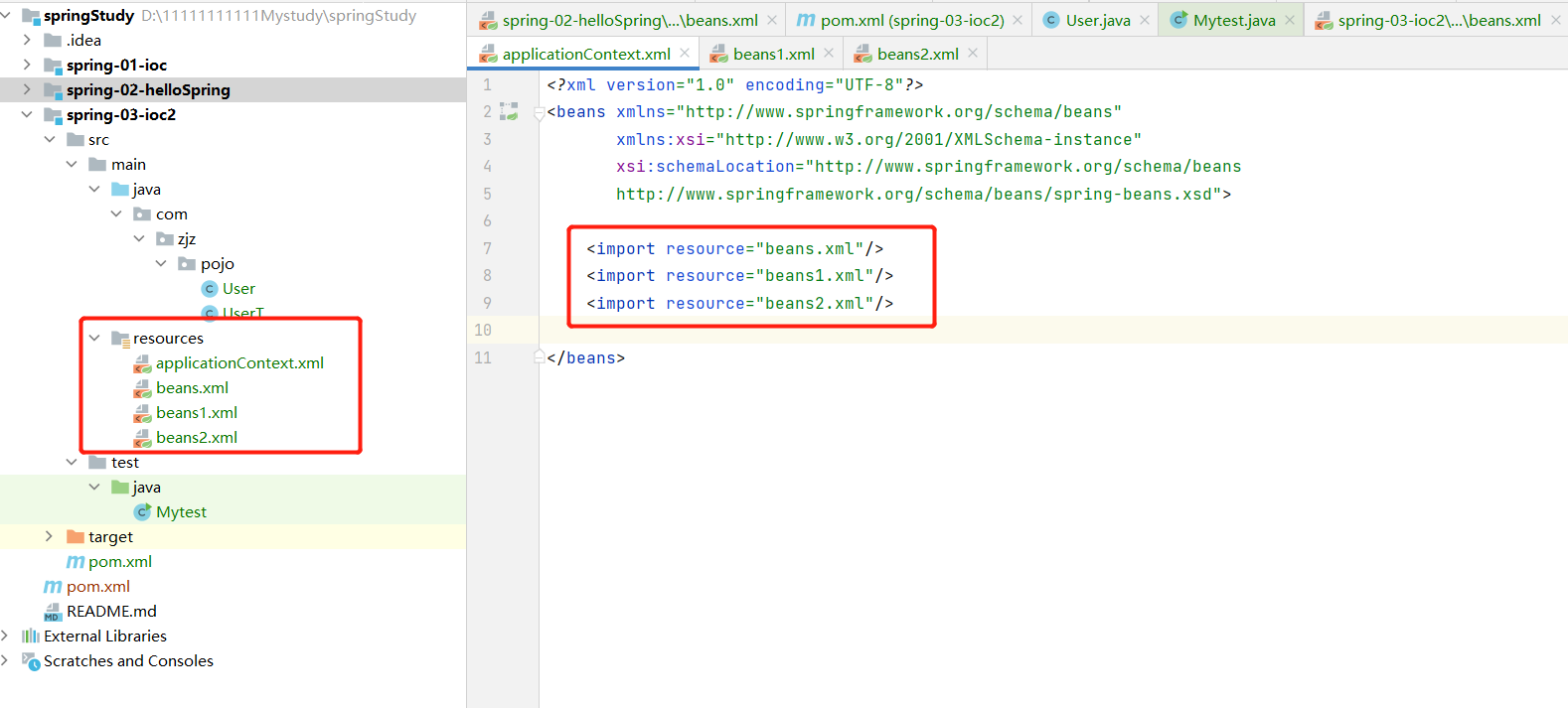1568x708 pixels.
Task: Click the green test java folder icon
Action: tap(121, 488)
